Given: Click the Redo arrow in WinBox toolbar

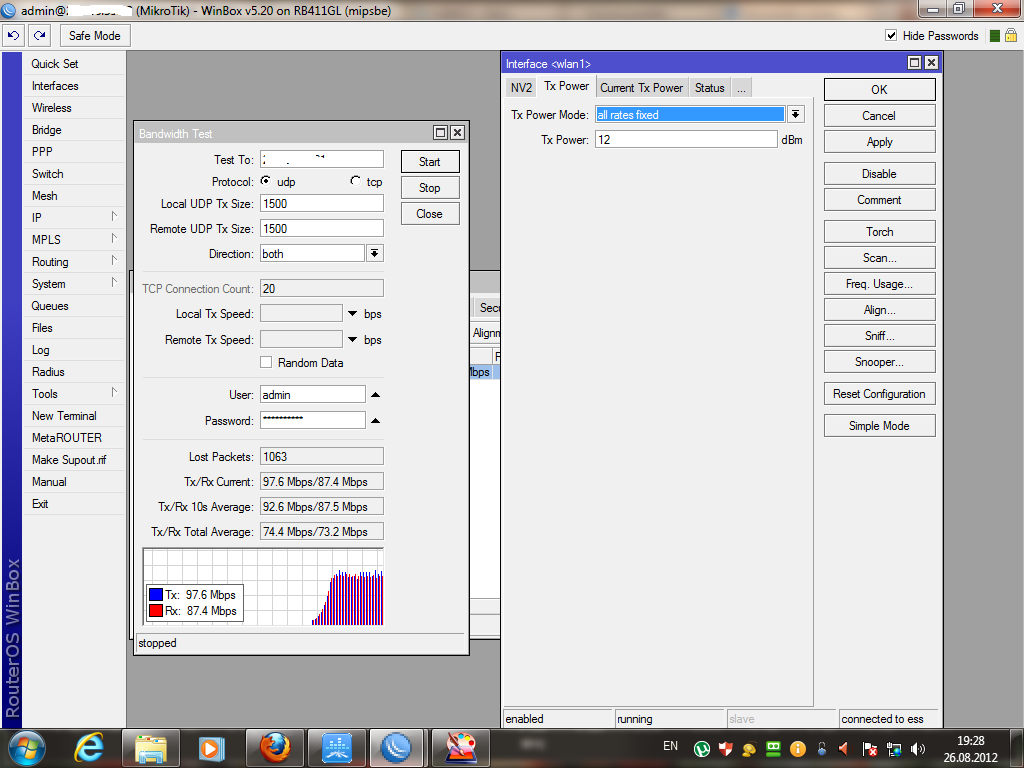Looking at the screenshot, I should point(39,35).
